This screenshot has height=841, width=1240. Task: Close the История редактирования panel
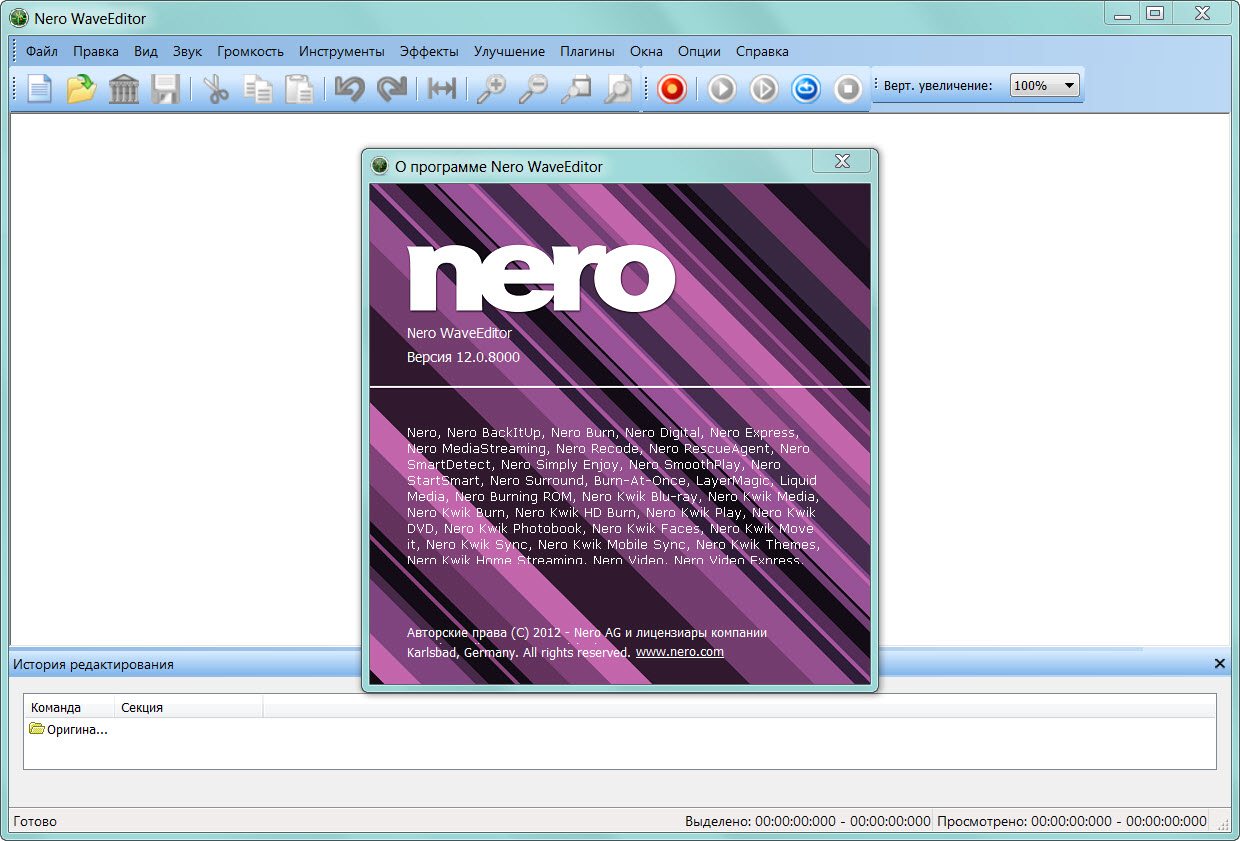[1219, 664]
